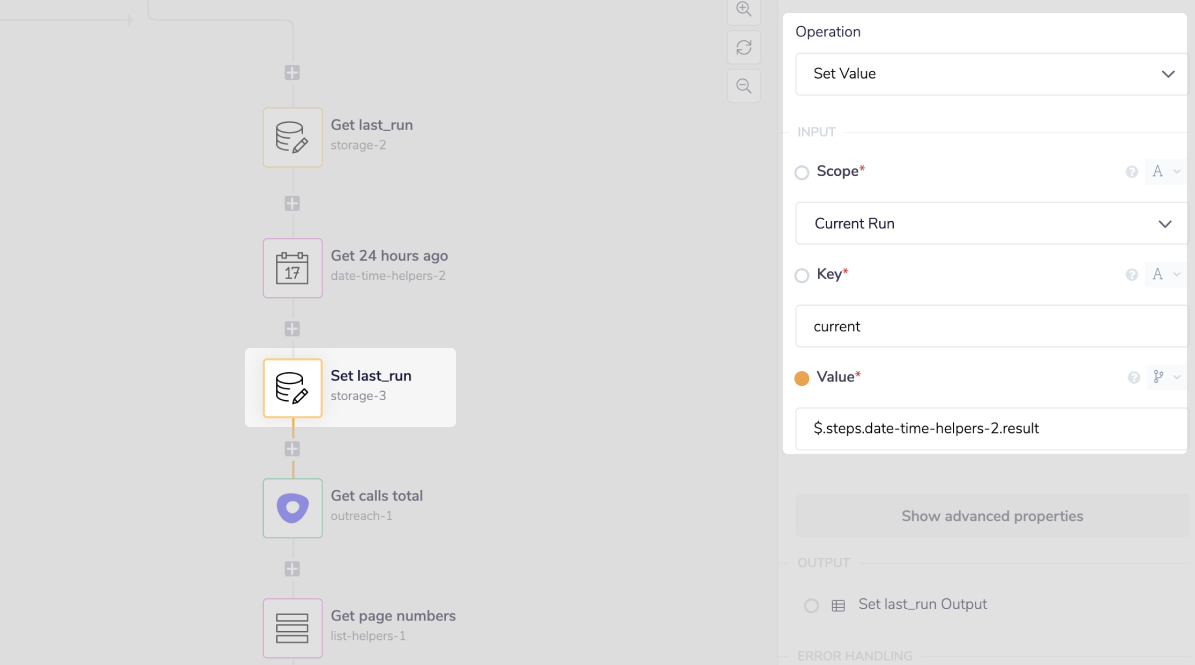Click the Get last_run storage step icon
The image size is (1195, 665).
(x=292, y=137)
